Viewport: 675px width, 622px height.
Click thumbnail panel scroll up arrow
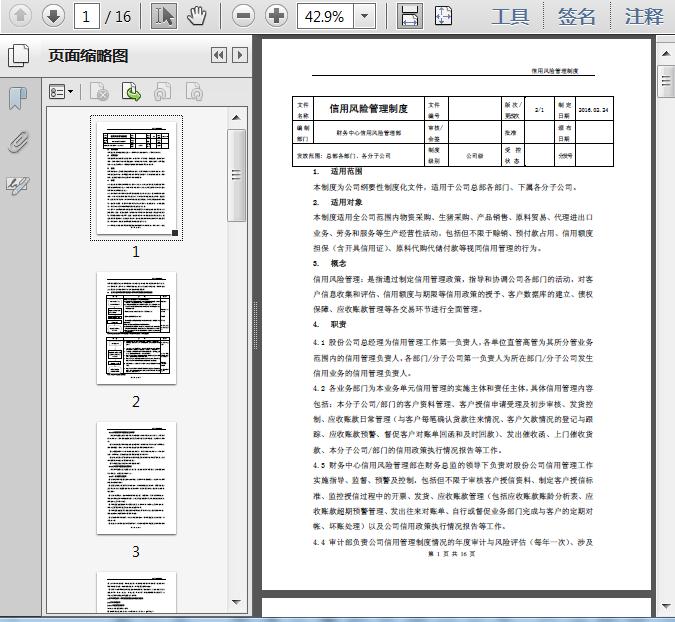(236, 118)
